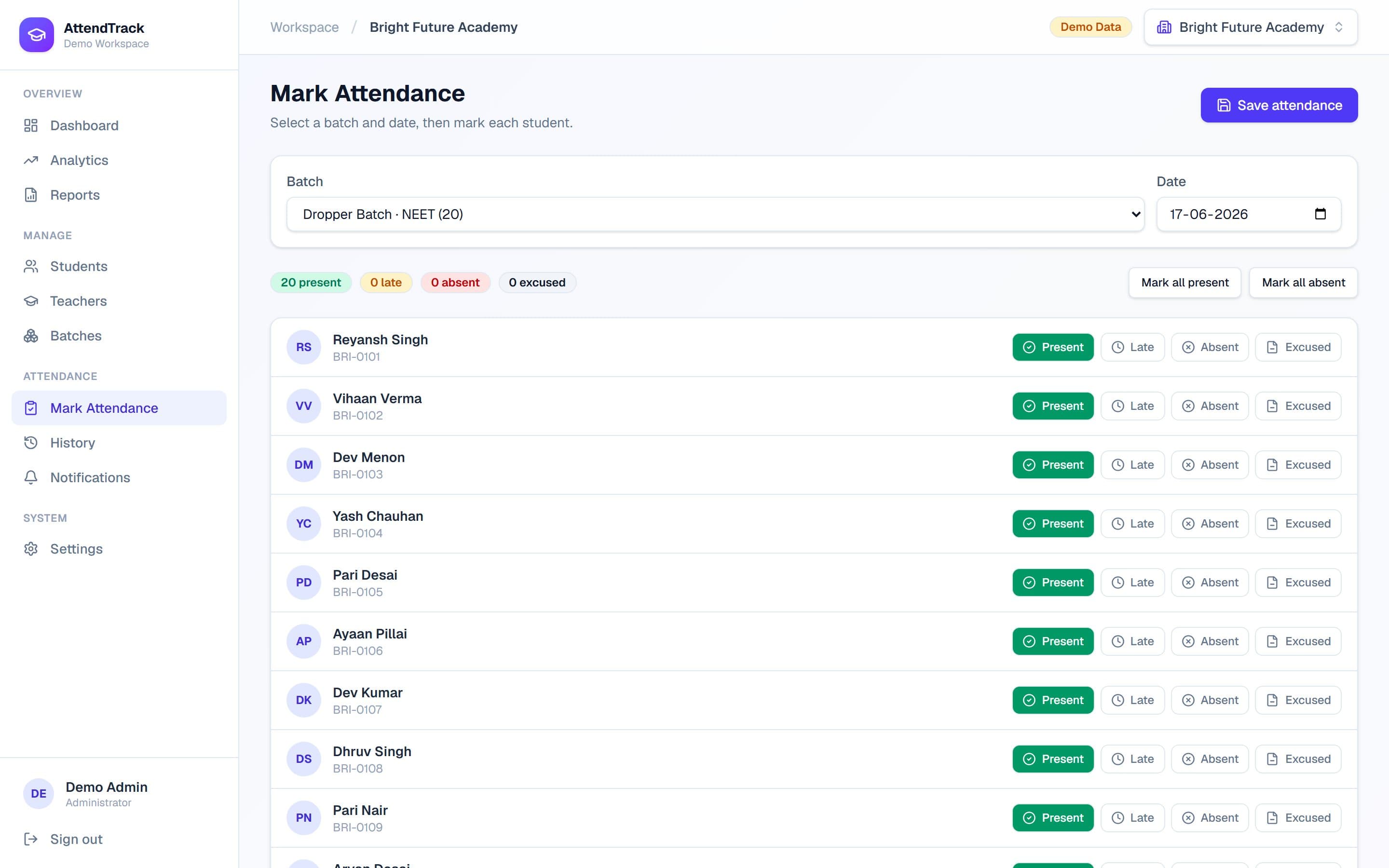1389x868 pixels.
Task: Mark Yash Chauhan as Present
Action: (1053, 524)
